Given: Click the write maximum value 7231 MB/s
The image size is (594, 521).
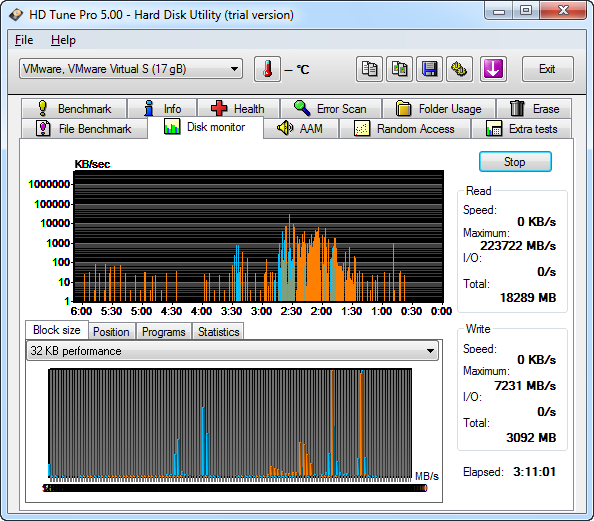Looking at the screenshot, I should [525, 386].
